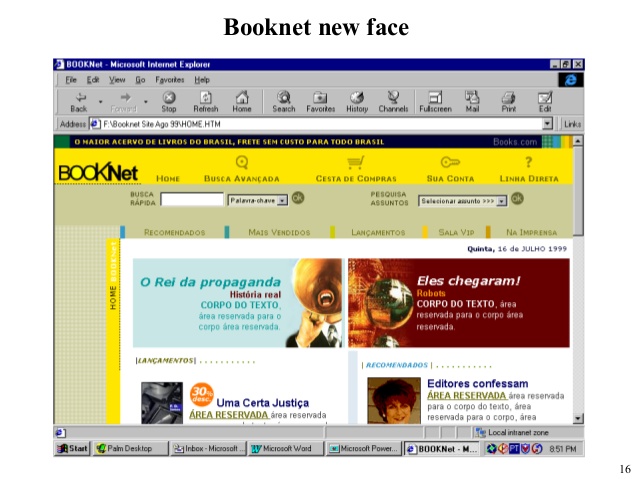This screenshot has height=479, width=638.
Task: Open the Editores confessam title link
Action: pos(478,383)
